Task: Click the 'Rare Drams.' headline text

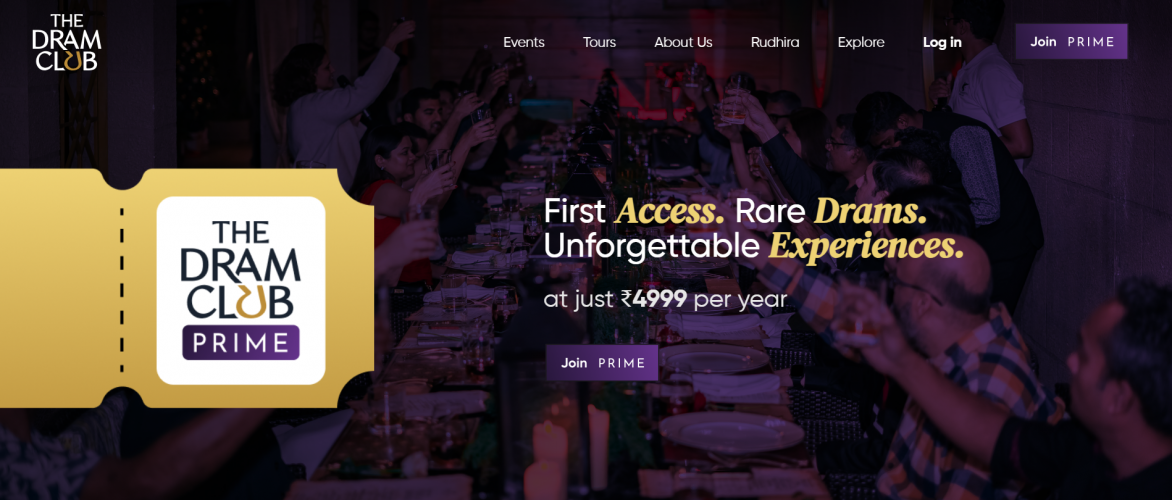Action: click(831, 212)
